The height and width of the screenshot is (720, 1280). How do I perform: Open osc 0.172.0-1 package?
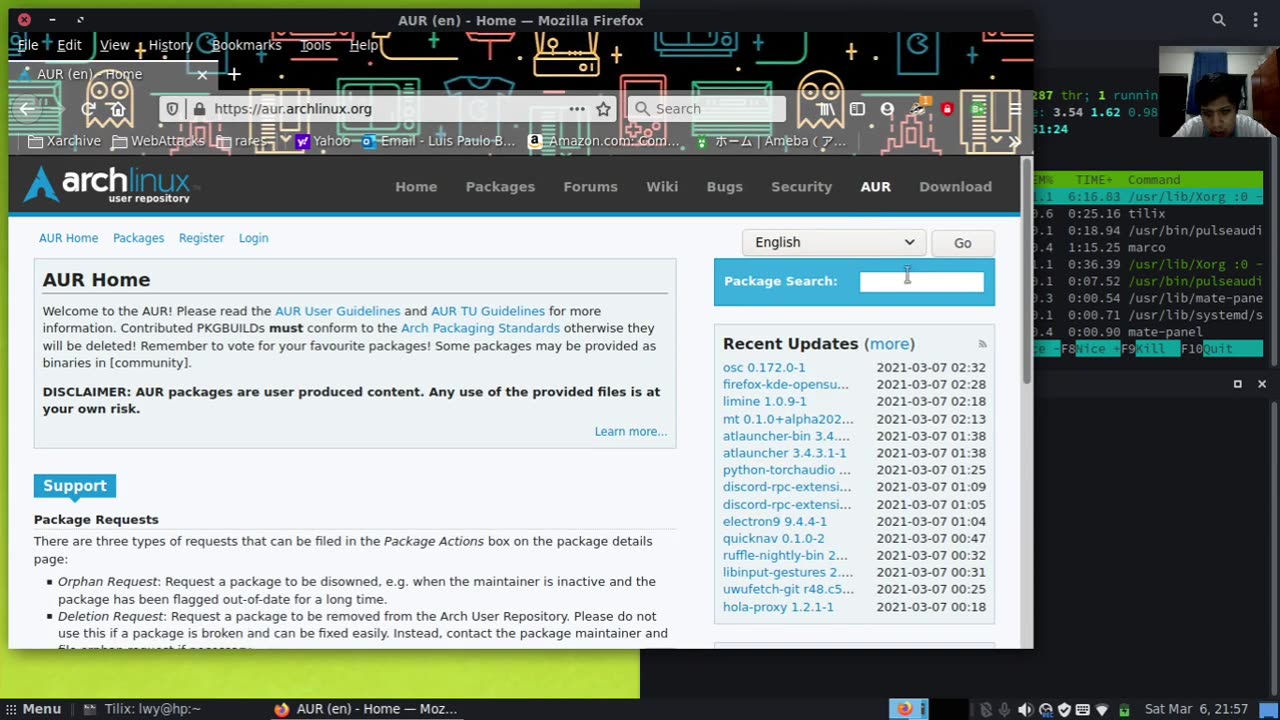[764, 368]
